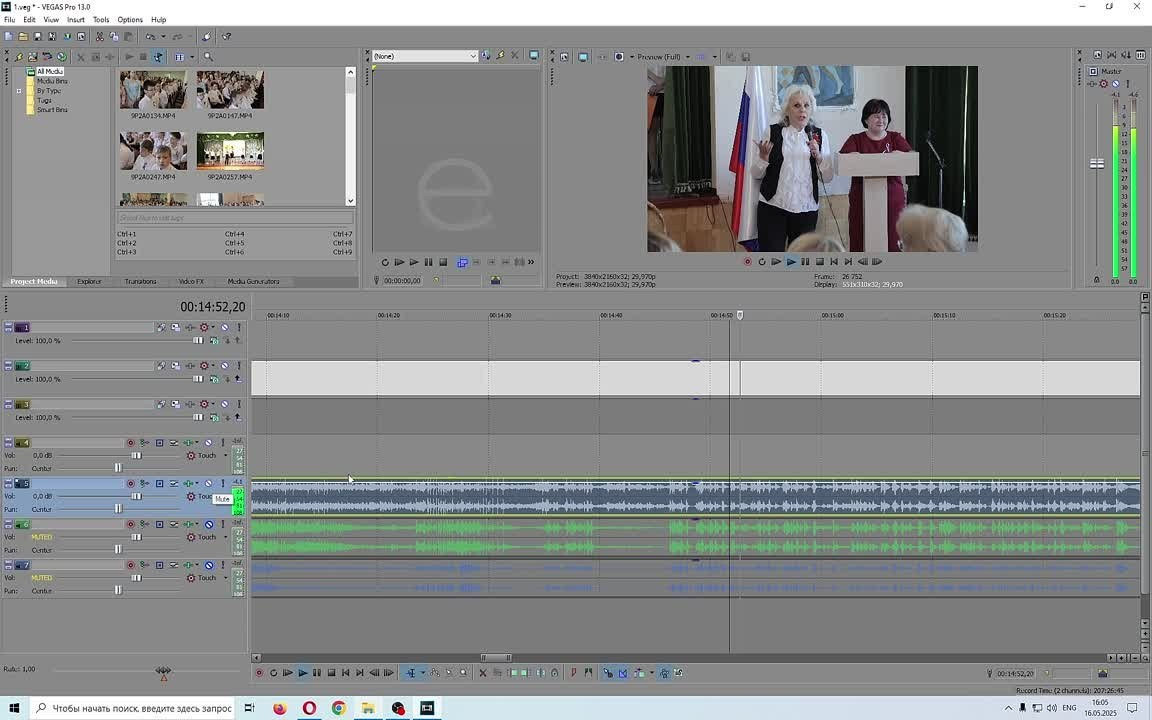This screenshot has width=1152, height=720.
Task: Click the Import Media icon in Project Media
Action: click(18, 57)
